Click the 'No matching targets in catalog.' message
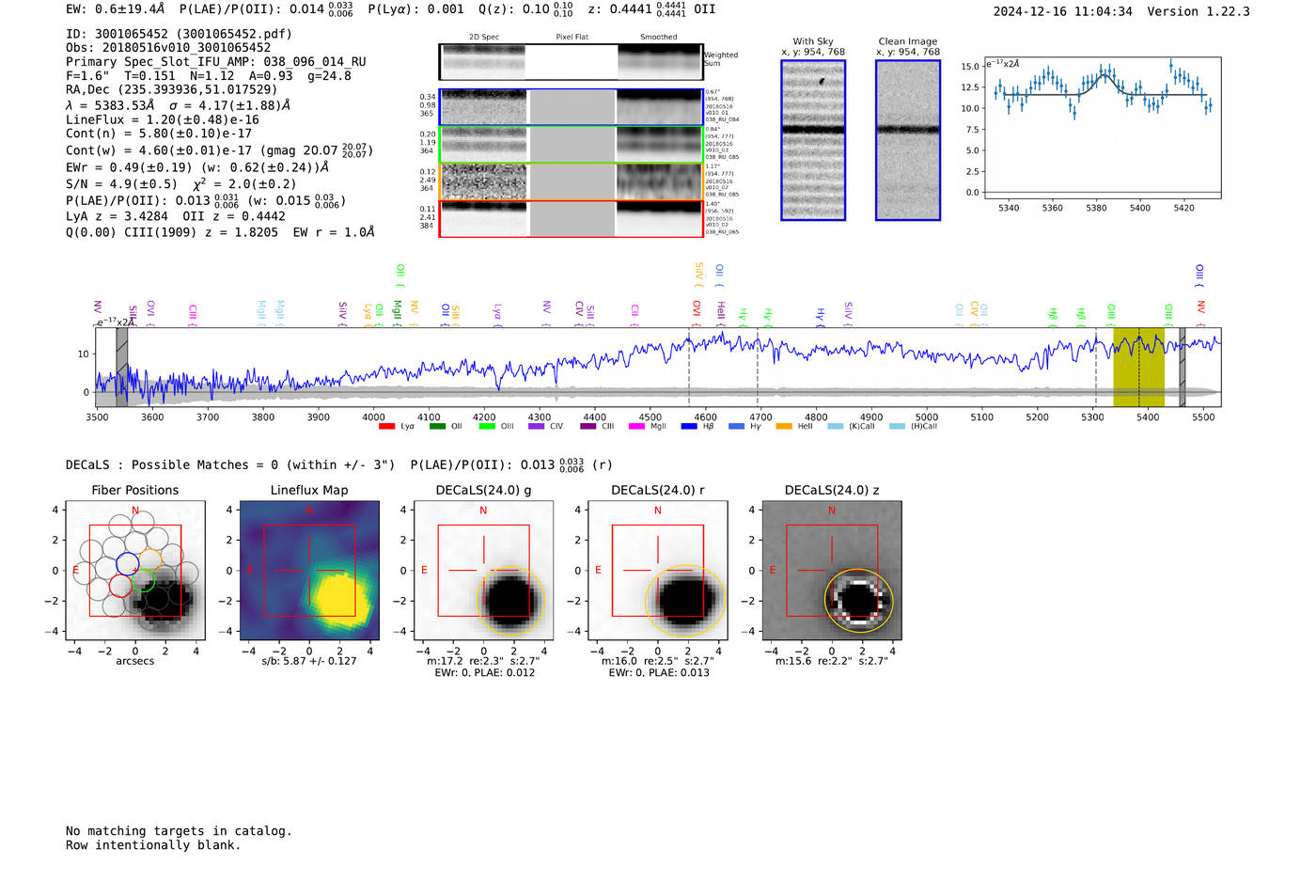This screenshot has width=1316, height=896. point(179,831)
